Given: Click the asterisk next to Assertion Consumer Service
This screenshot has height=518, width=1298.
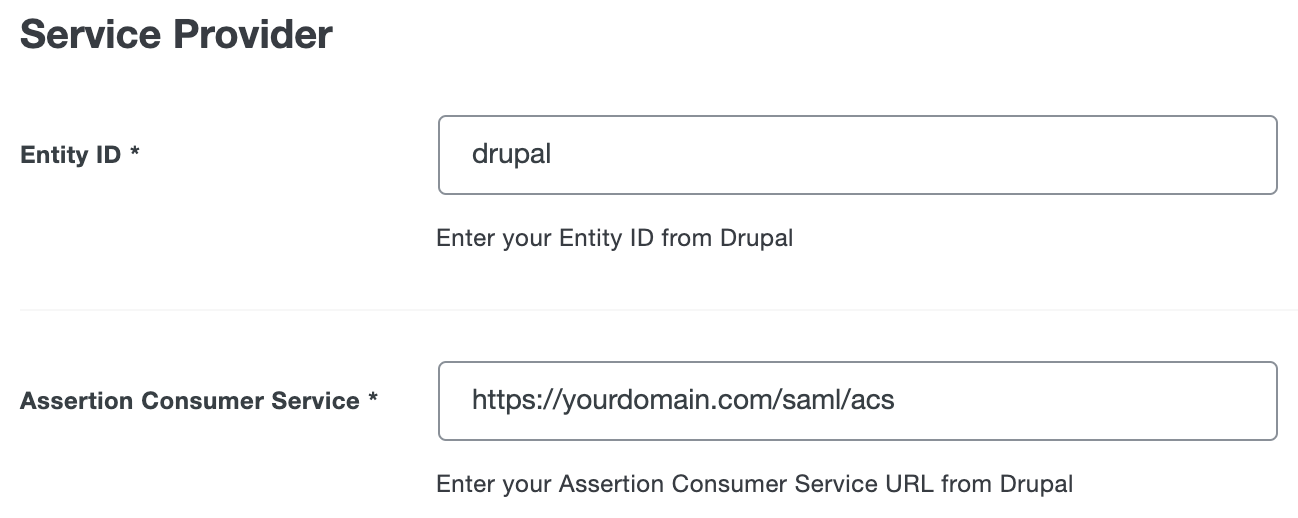Looking at the screenshot, I should (373, 400).
